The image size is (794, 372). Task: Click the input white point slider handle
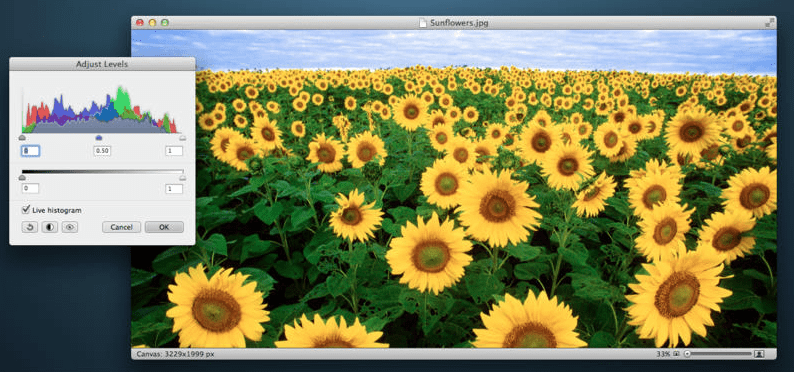(182, 137)
